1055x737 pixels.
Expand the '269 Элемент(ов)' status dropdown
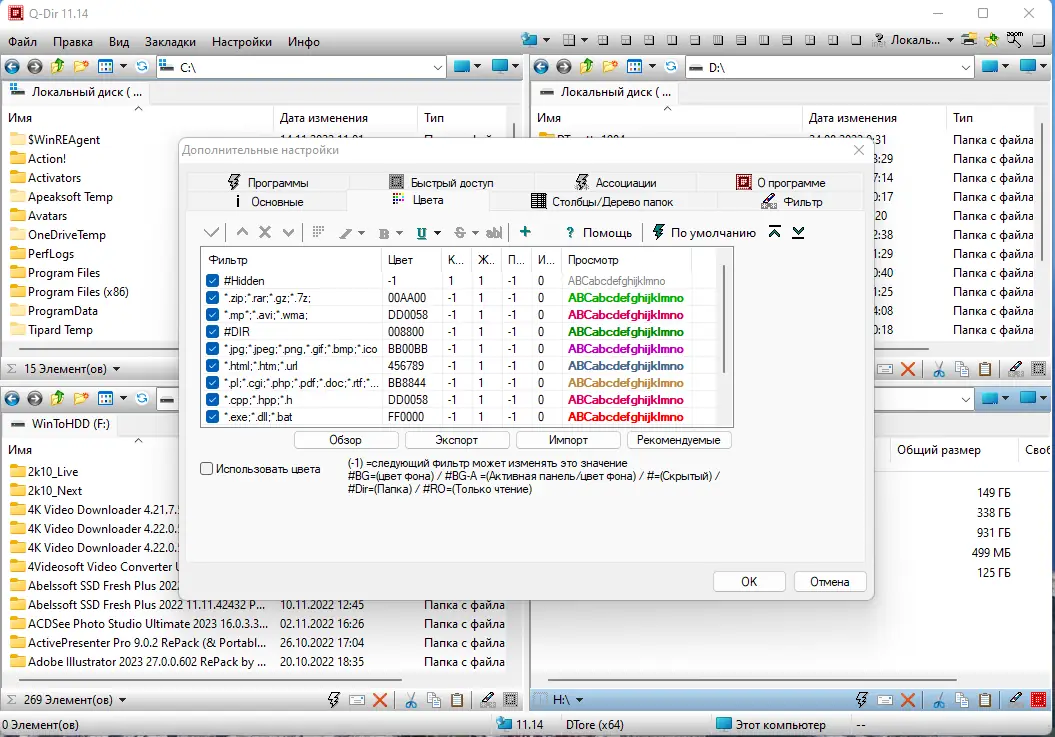pyautogui.click(x=122, y=700)
